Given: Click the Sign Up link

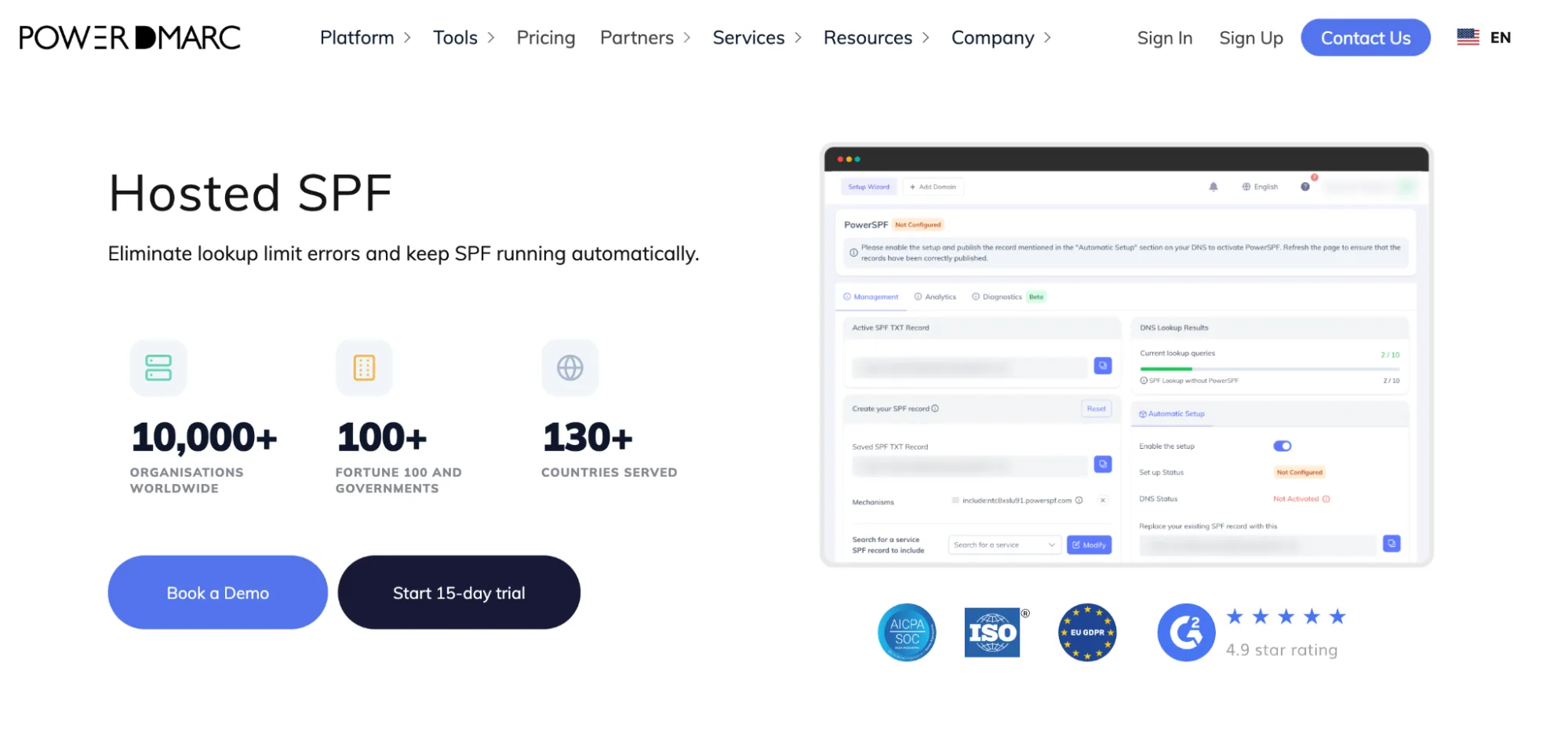Looking at the screenshot, I should [x=1251, y=38].
